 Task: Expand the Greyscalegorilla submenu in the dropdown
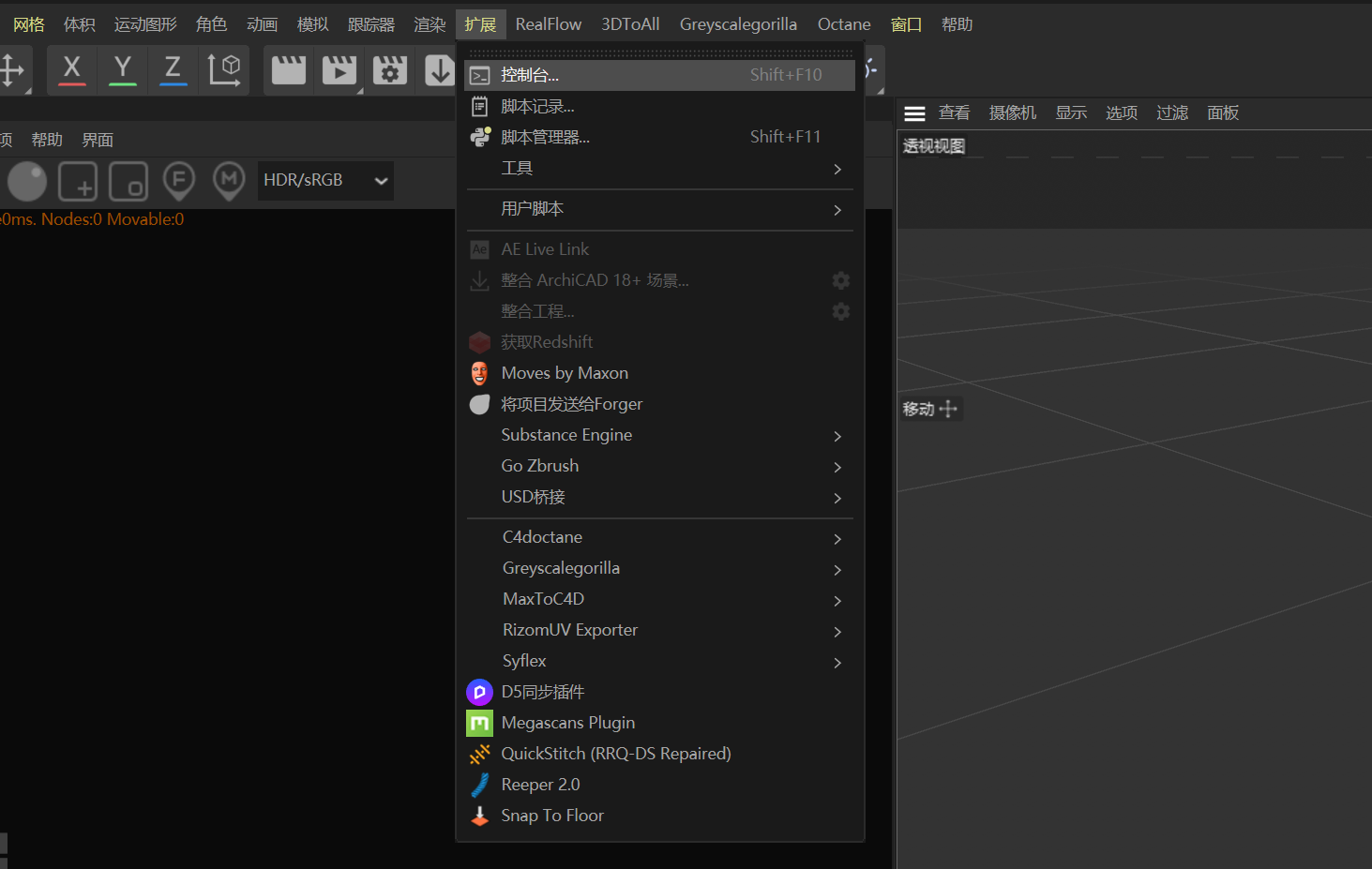660,568
